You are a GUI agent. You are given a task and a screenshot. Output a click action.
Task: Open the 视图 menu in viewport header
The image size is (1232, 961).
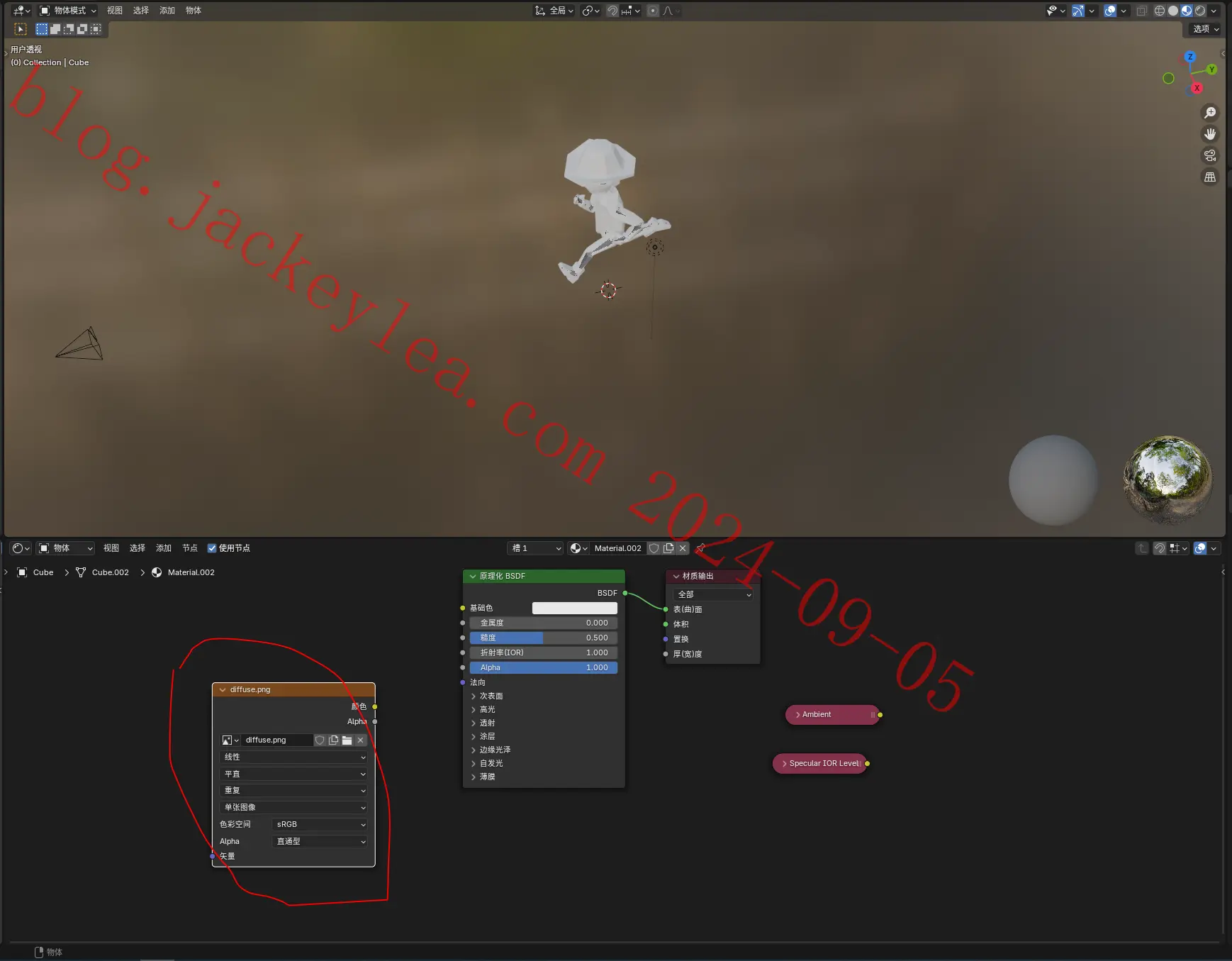[x=115, y=11]
